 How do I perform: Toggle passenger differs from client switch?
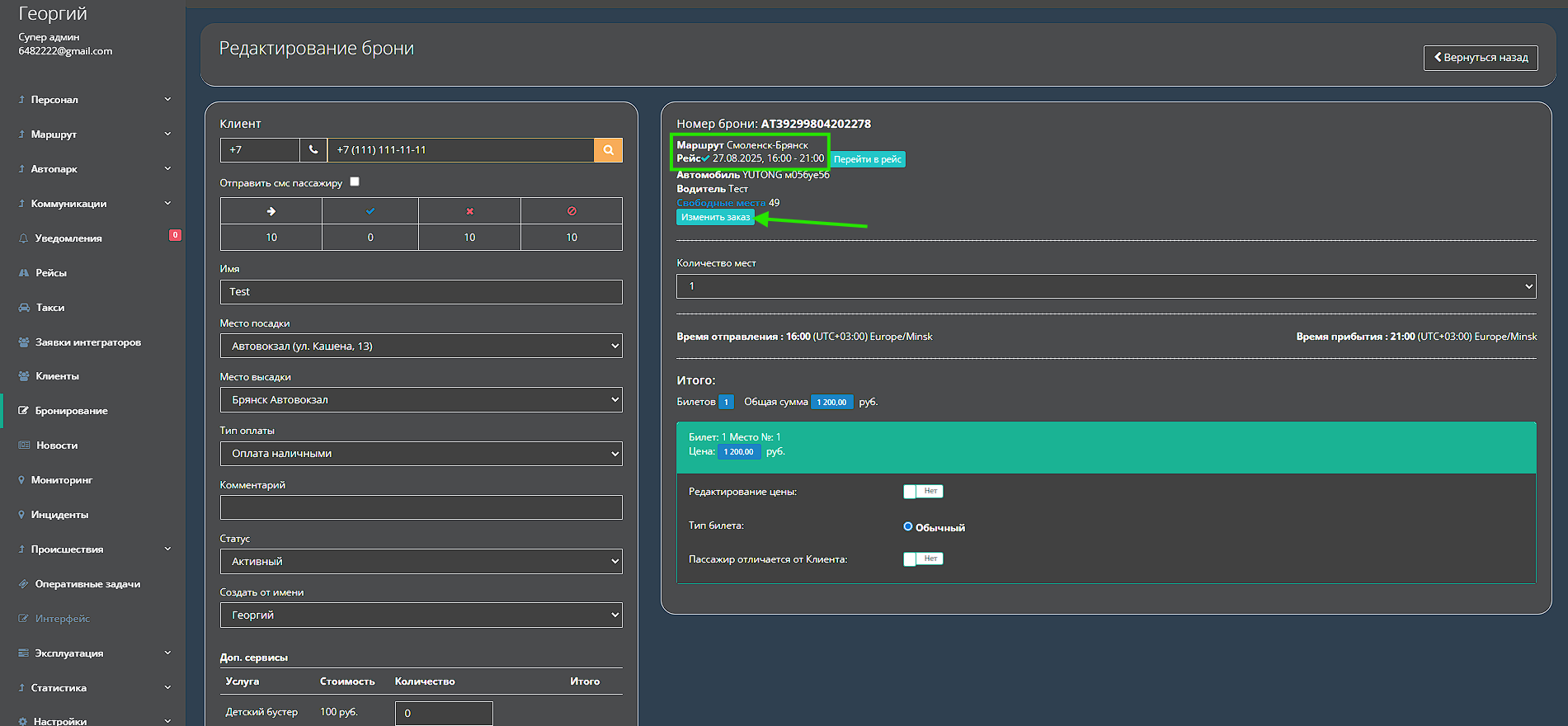click(922, 559)
